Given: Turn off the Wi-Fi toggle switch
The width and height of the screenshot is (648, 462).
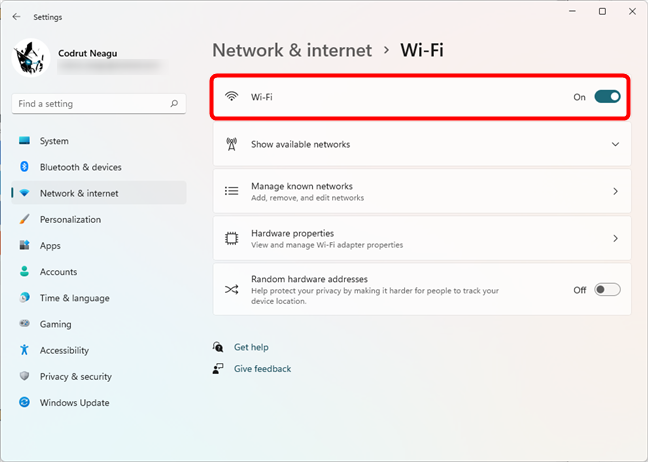Looking at the screenshot, I should (607, 97).
